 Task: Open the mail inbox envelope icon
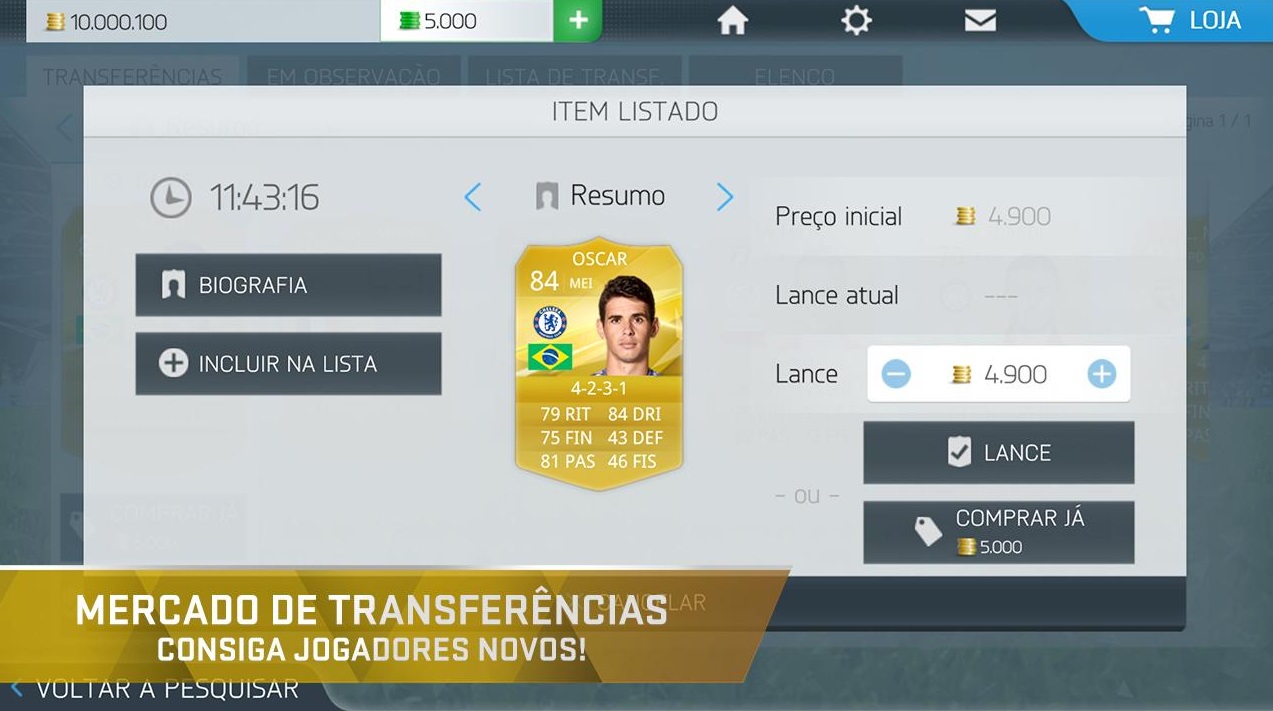point(980,21)
